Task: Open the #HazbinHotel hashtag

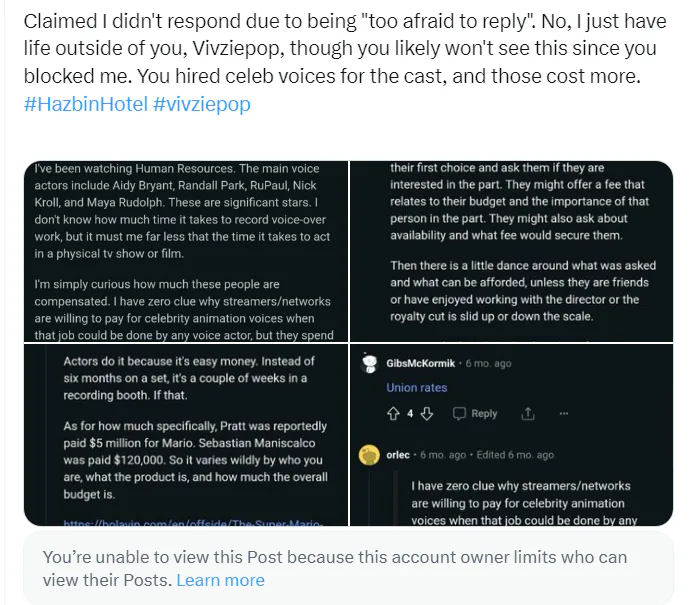Action: (85, 104)
